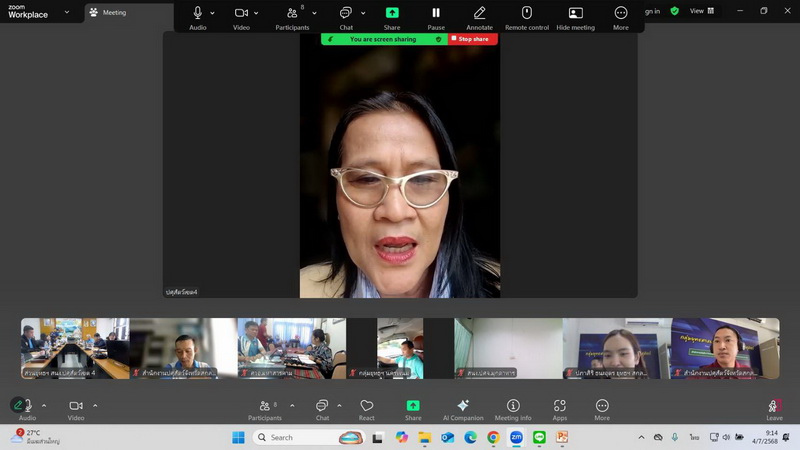Open LINE app in taskbar
The image size is (800, 450).
click(539, 437)
